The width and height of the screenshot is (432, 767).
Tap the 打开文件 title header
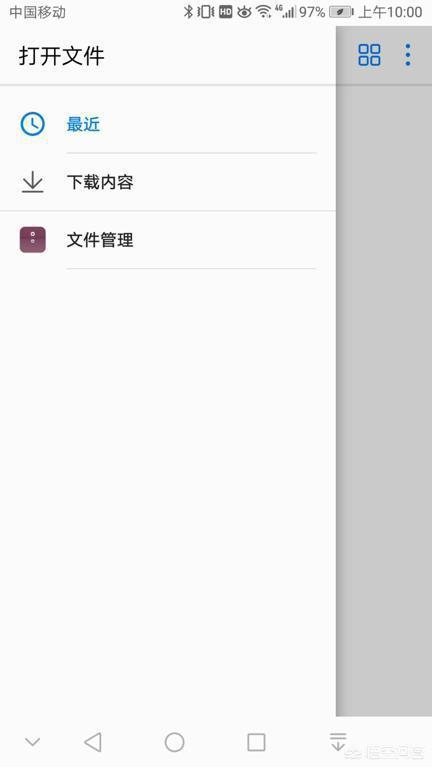pyautogui.click(x=62, y=55)
